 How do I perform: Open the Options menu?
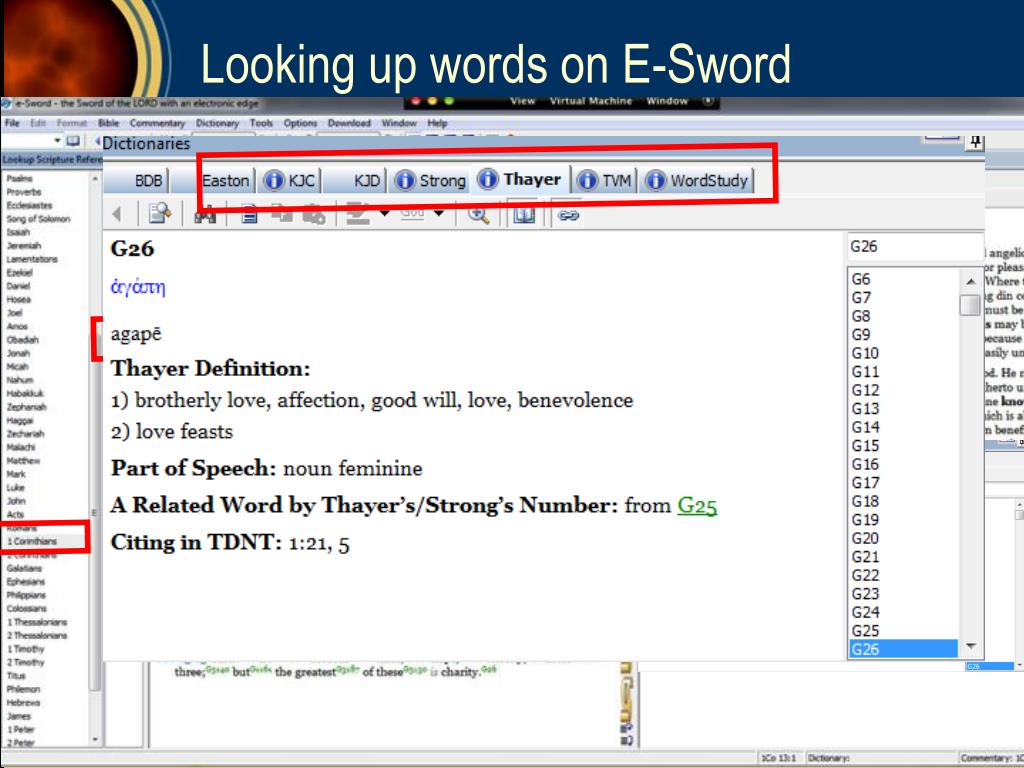300,123
